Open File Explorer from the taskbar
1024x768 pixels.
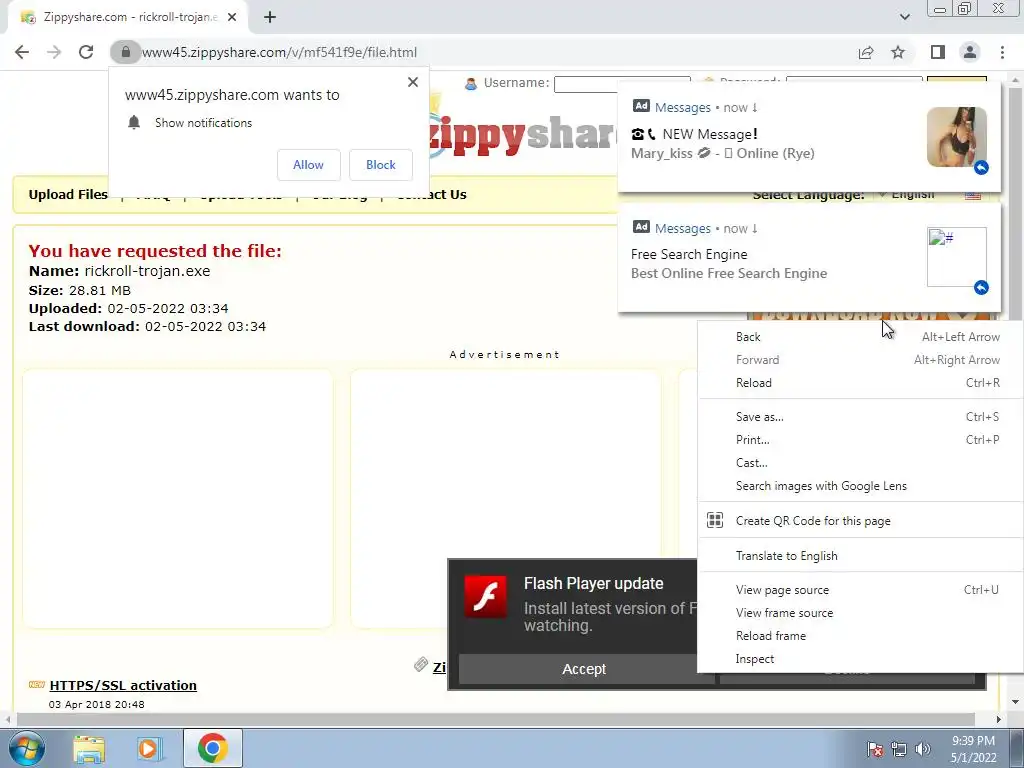point(89,748)
